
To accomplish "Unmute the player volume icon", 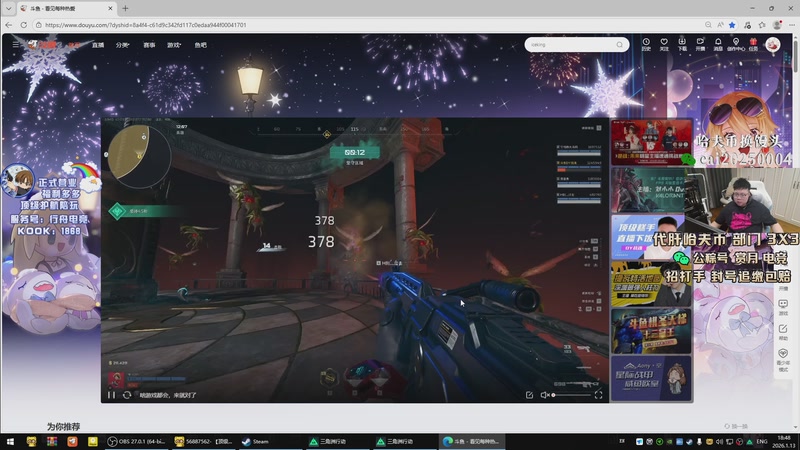I will [544, 395].
